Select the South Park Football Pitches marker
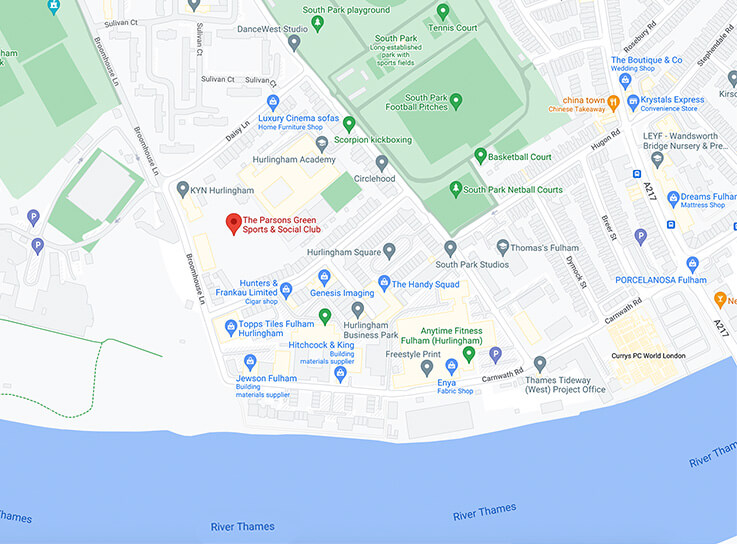 455,101
